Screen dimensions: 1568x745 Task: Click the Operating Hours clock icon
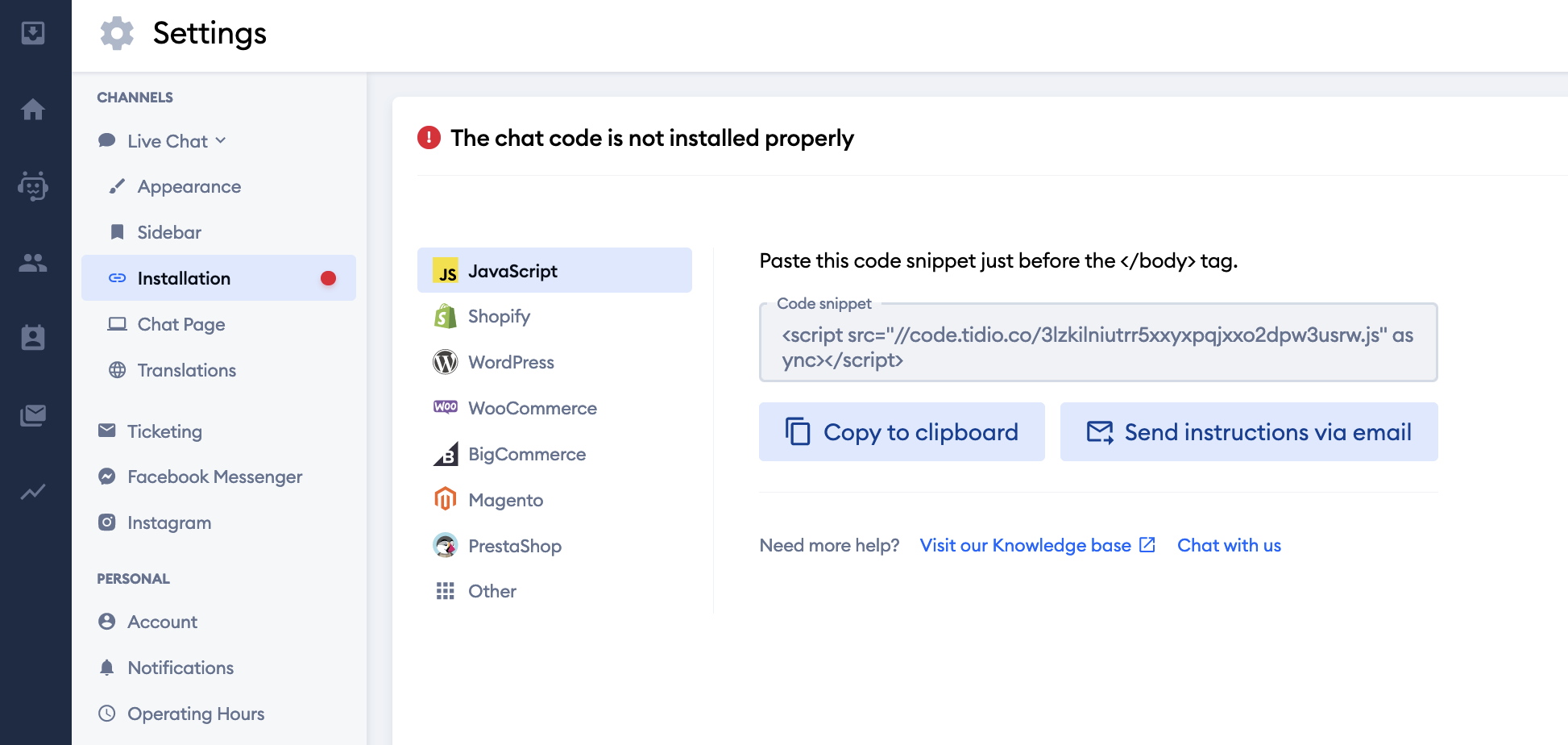(x=106, y=714)
